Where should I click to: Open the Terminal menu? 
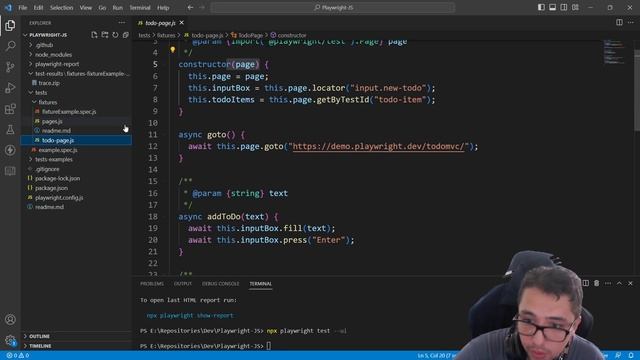(140, 7)
